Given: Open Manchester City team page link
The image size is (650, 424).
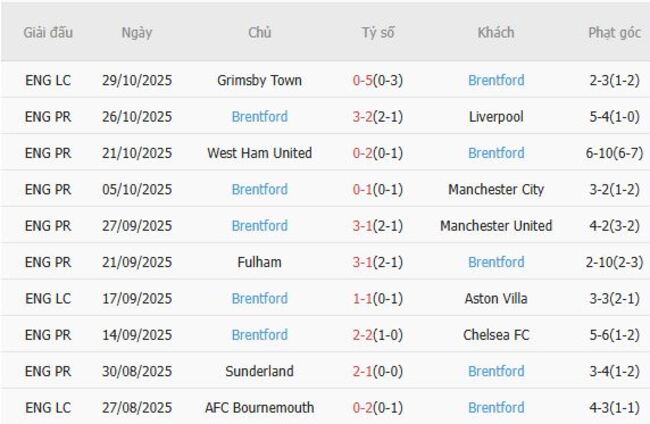Looking at the screenshot, I should click(x=496, y=189).
